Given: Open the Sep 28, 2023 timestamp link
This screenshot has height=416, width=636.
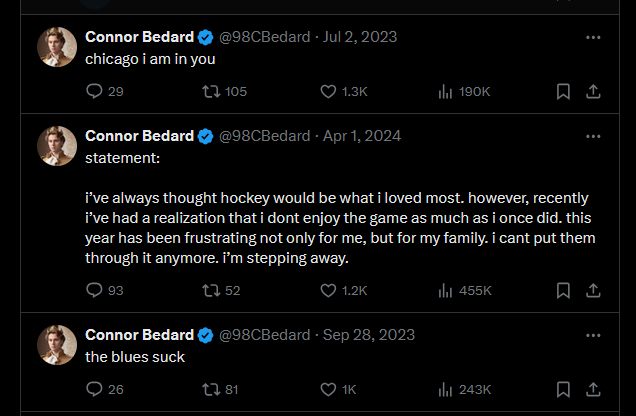Looking at the screenshot, I should (361, 335).
